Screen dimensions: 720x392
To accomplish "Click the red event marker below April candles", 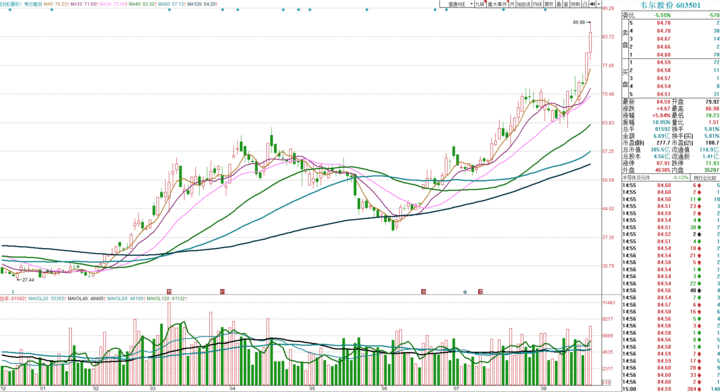I will click(222, 291).
